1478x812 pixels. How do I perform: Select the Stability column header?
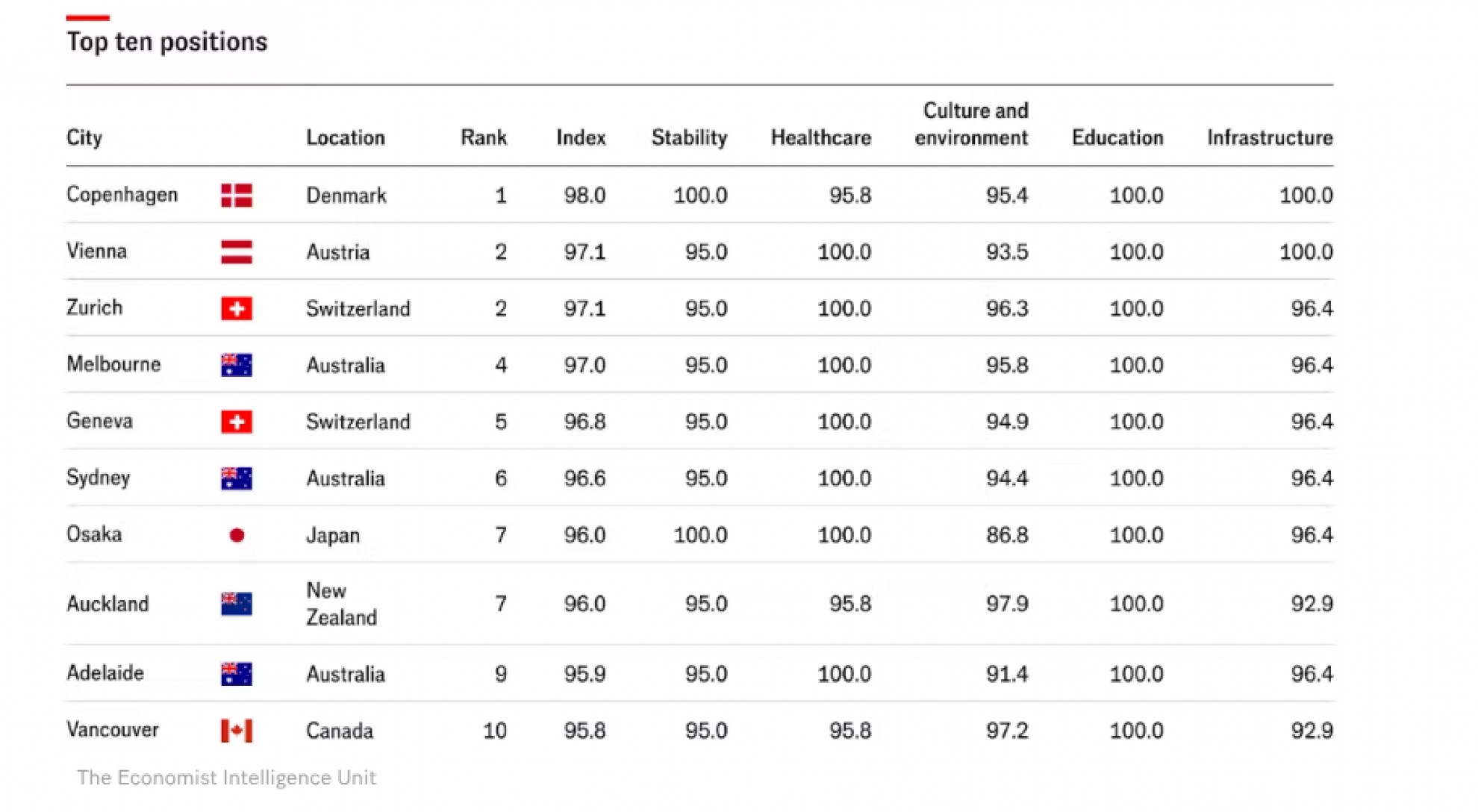[x=689, y=138]
